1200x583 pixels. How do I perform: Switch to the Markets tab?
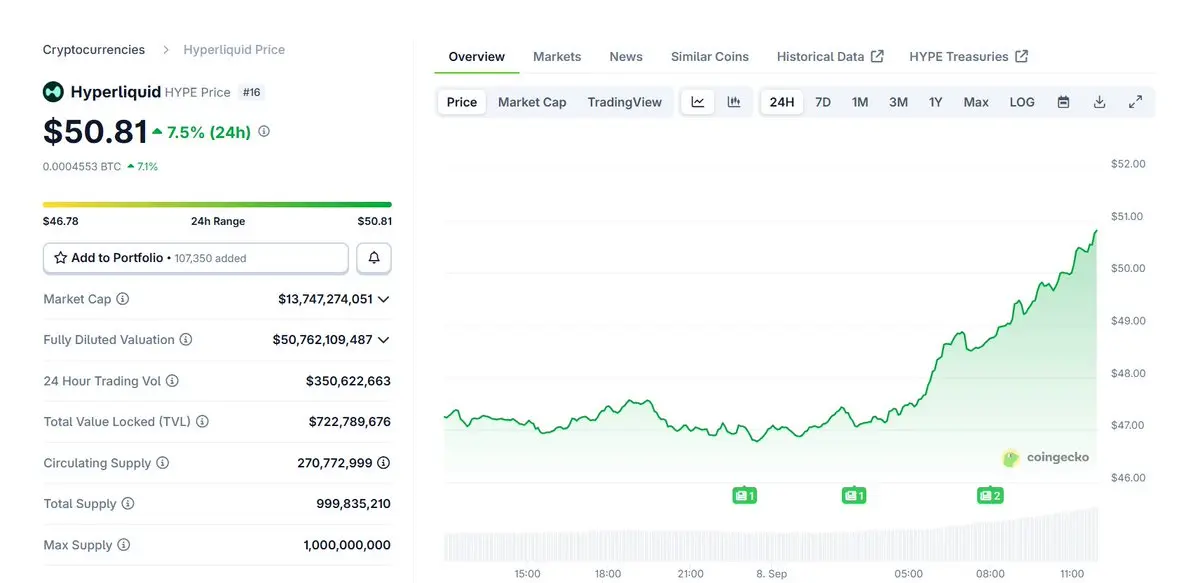tap(557, 57)
